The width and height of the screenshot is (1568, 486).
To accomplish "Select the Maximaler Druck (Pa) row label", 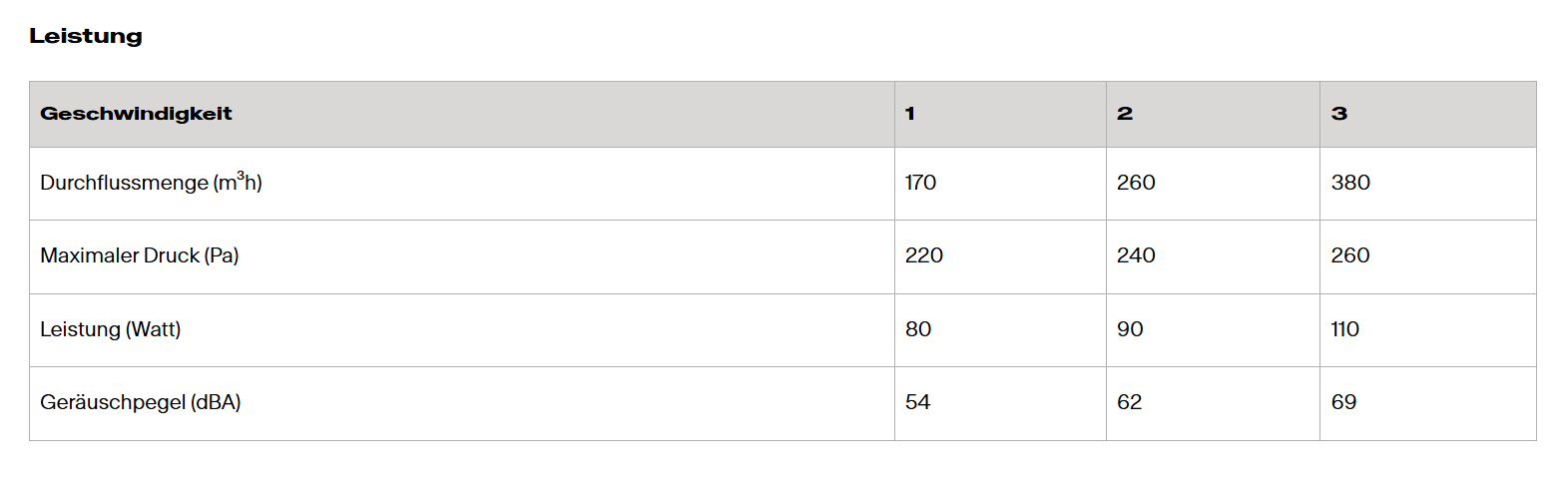I will coord(140,255).
